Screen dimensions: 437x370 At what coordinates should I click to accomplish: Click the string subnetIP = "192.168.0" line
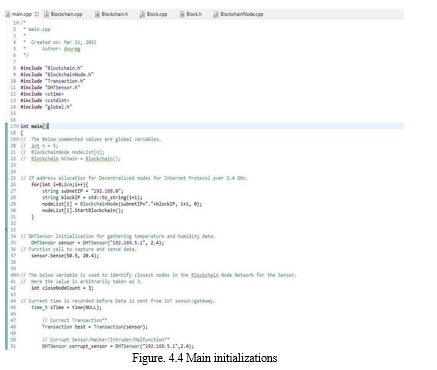click(x=83, y=191)
